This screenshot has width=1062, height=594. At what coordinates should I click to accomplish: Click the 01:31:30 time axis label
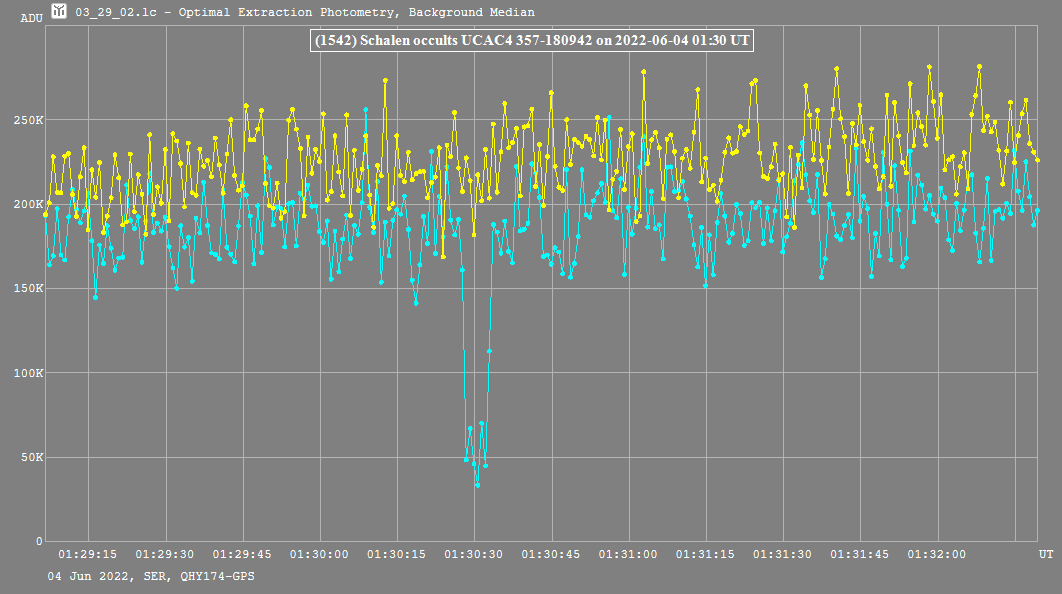783,554
